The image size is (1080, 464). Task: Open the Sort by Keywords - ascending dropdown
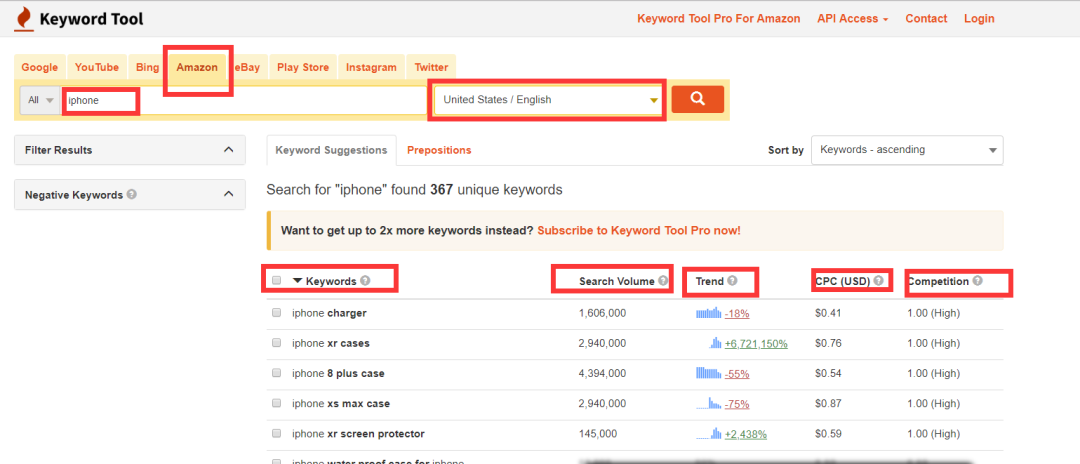point(906,150)
